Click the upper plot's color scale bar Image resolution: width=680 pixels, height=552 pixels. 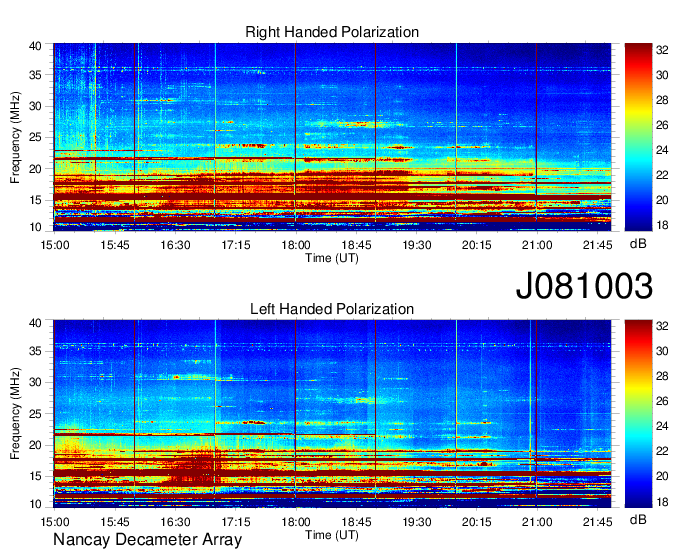click(x=638, y=137)
